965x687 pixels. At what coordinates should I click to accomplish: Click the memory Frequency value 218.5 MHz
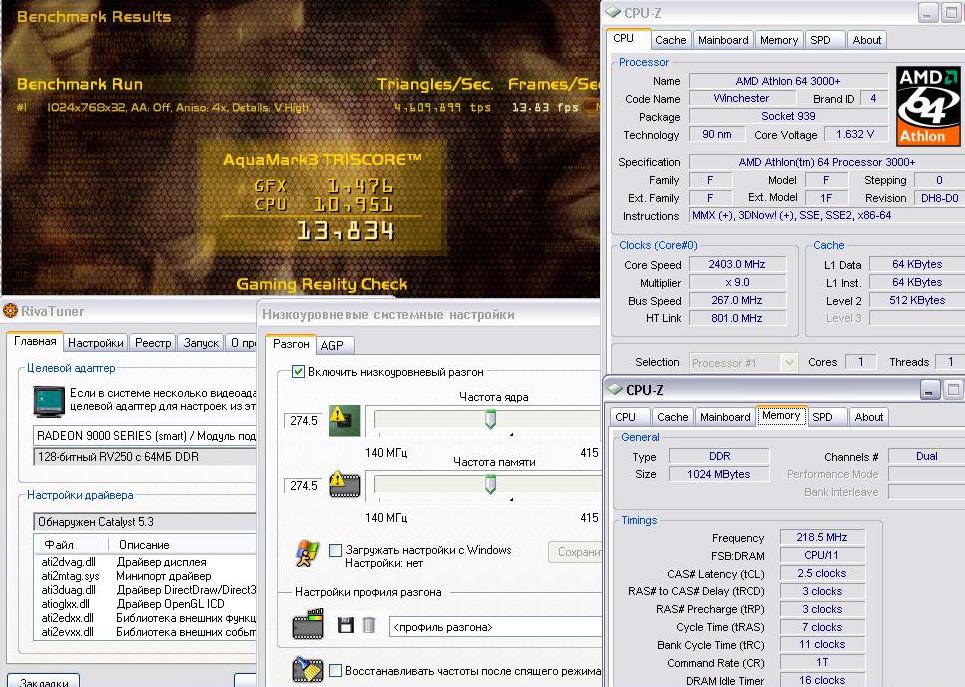(822, 537)
